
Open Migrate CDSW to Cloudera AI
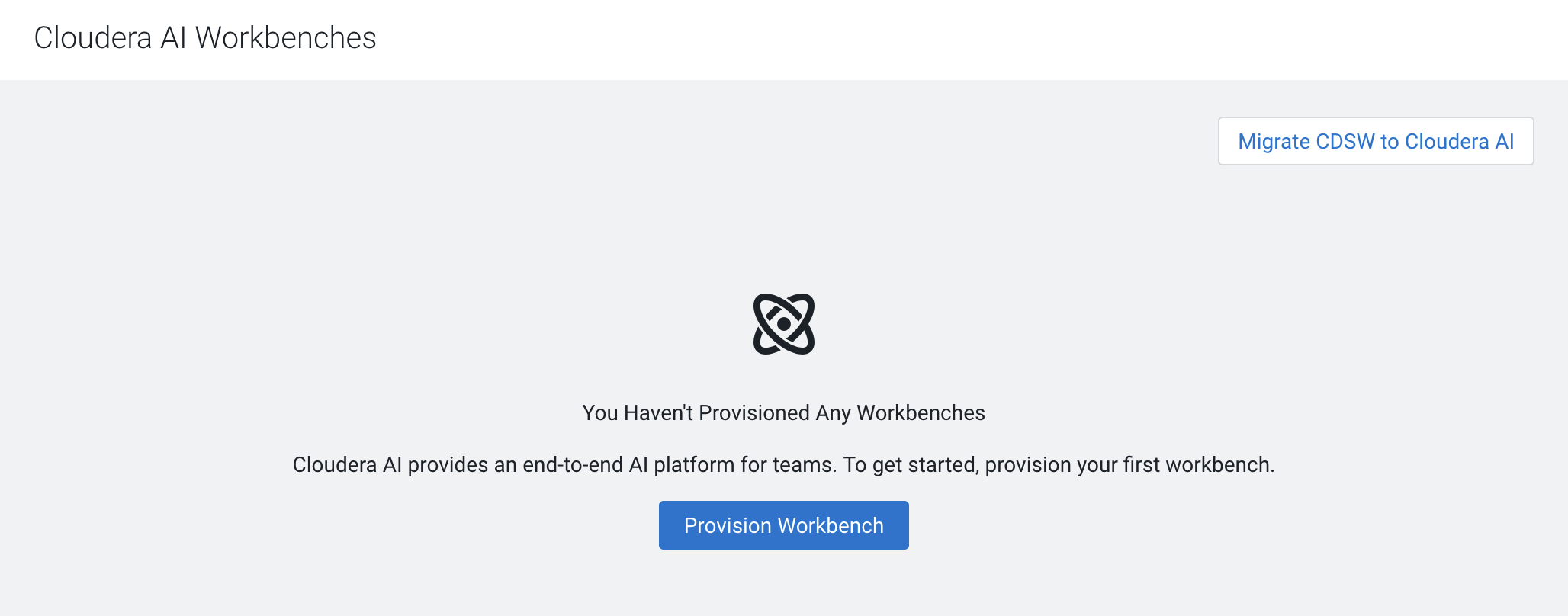coord(1375,141)
